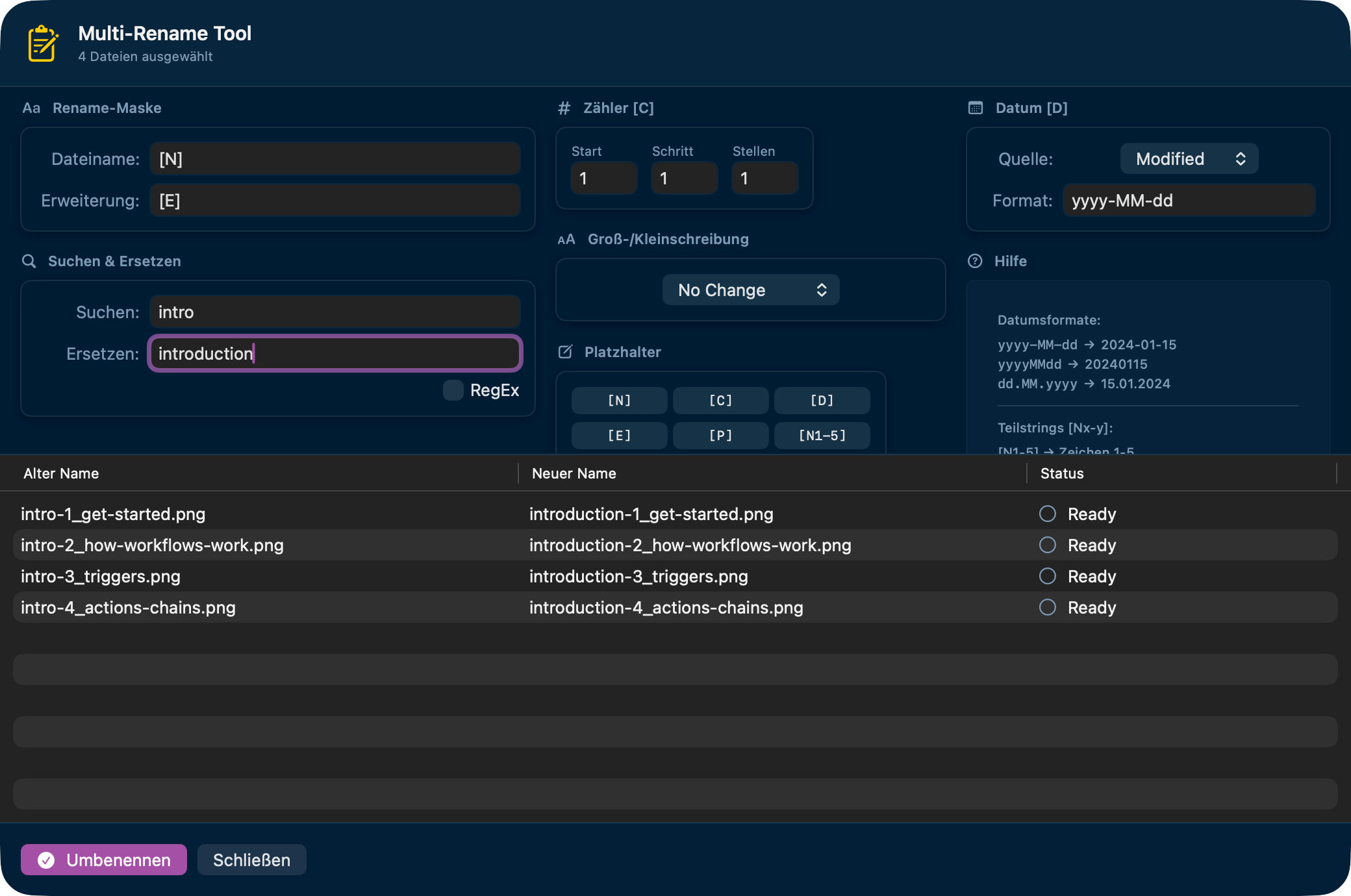Image resolution: width=1351 pixels, height=896 pixels.
Task: Click the checkmark icon on Umbenennen
Action: click(x=46, y=860)
